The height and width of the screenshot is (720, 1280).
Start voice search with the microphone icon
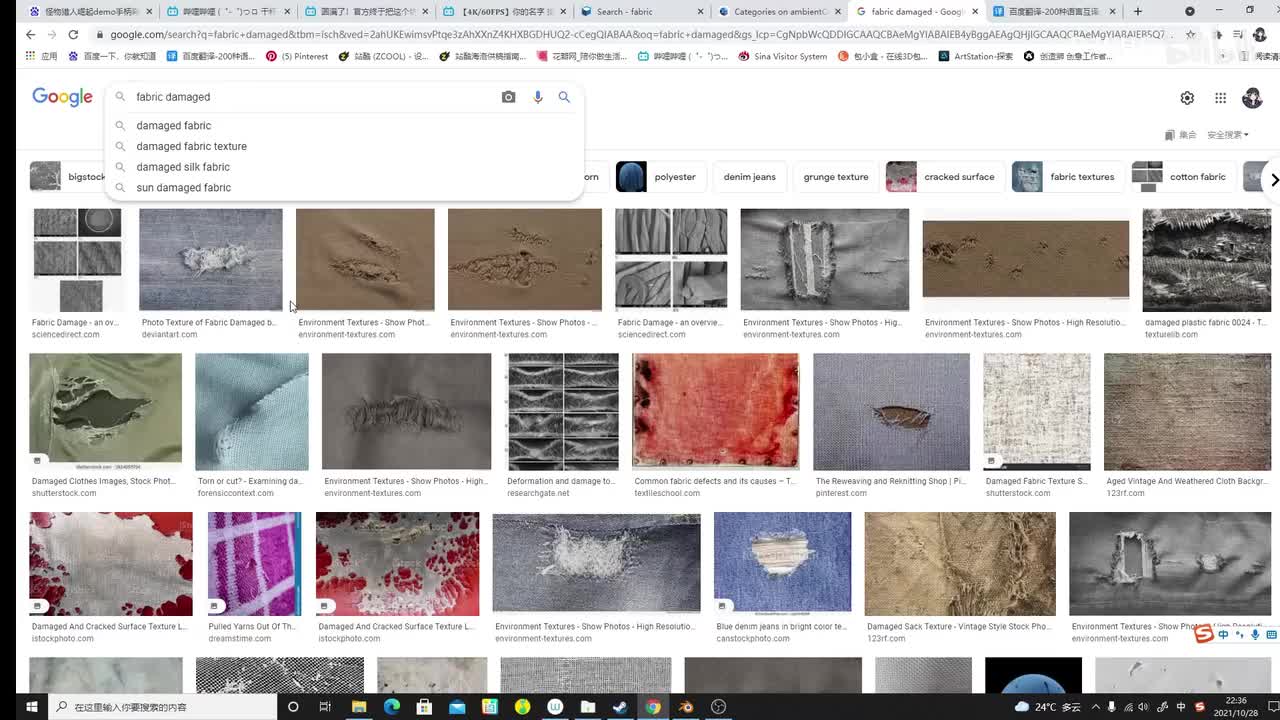[x=538, y=97]
